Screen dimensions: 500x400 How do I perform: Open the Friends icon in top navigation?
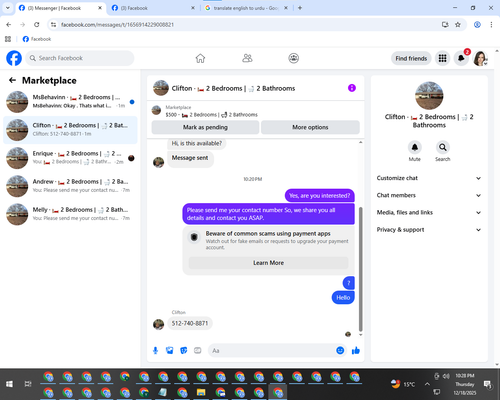(247, 58)
